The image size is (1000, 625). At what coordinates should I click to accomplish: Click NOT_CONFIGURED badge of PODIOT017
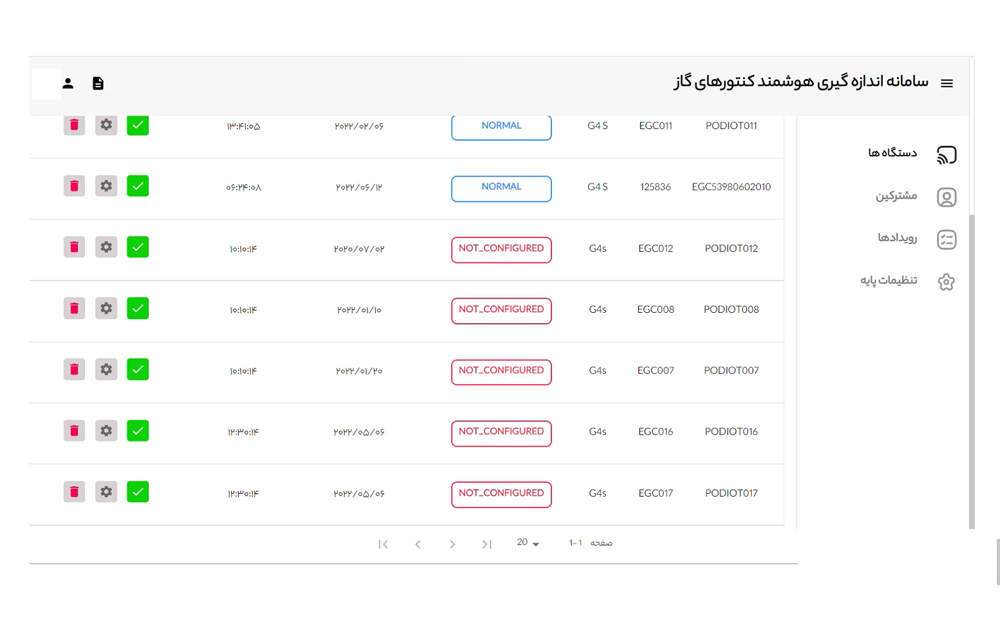tap(501, 495)
